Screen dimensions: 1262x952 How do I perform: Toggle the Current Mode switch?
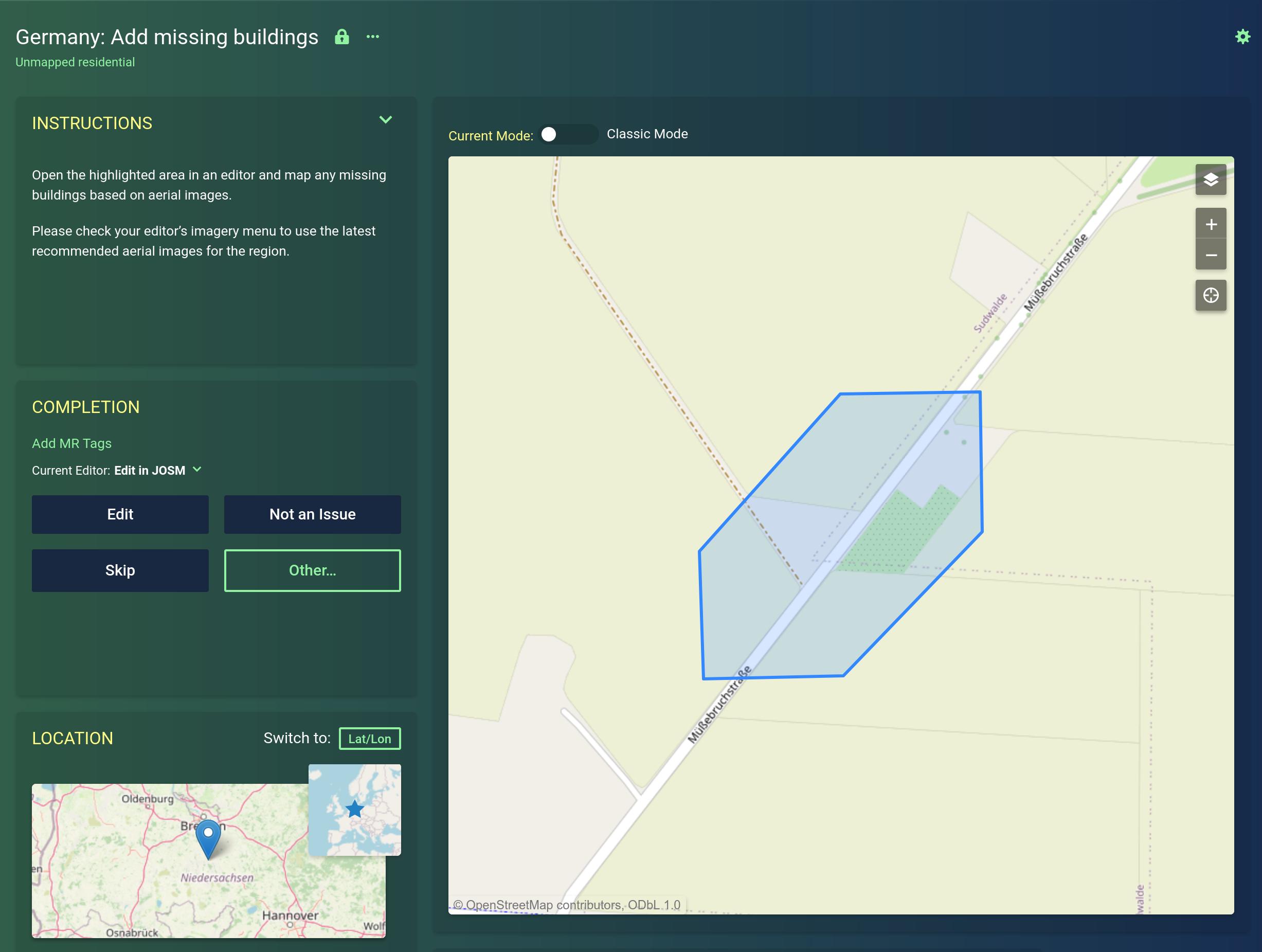(x=568, y=134)
